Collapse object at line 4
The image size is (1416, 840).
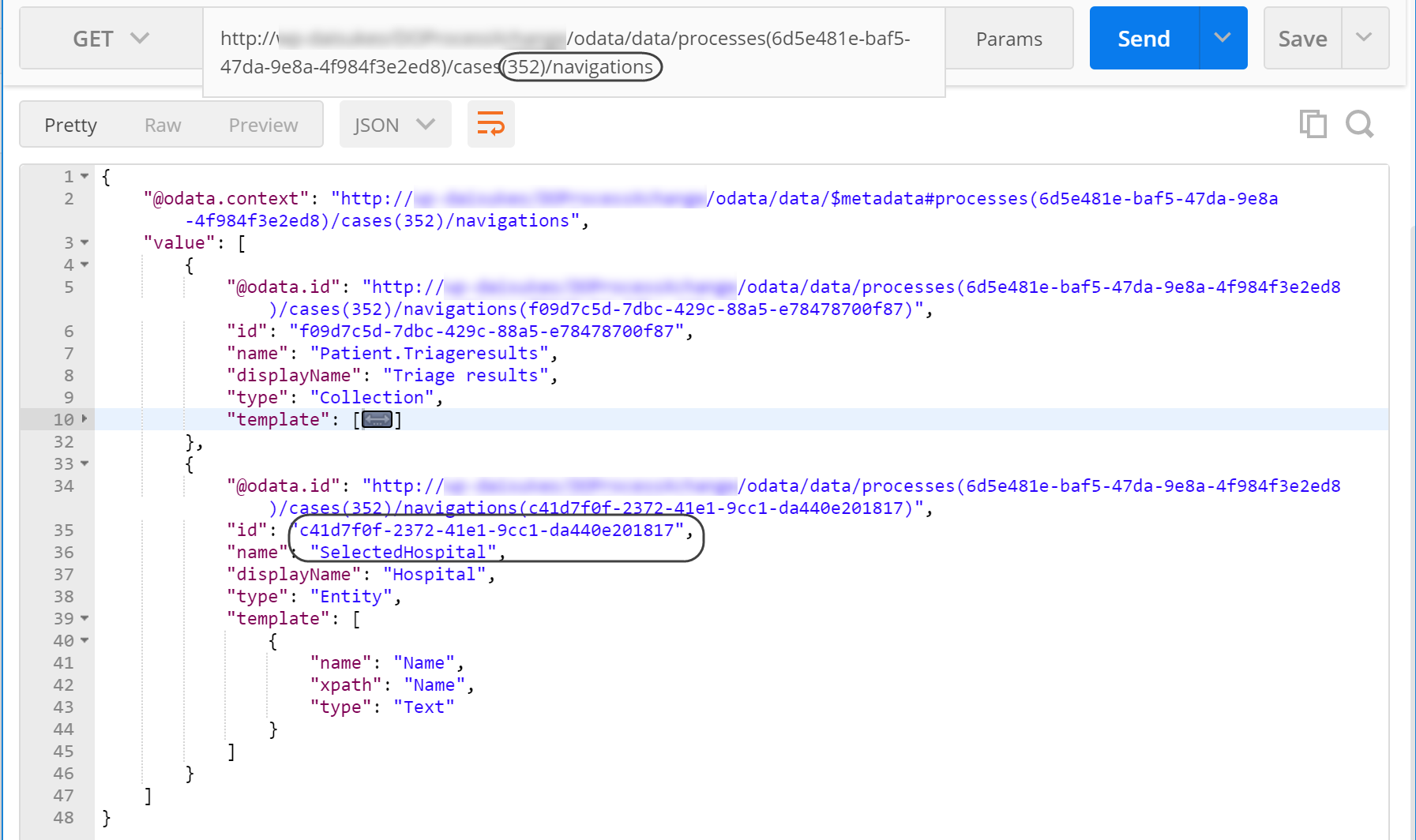pos(85,265)
